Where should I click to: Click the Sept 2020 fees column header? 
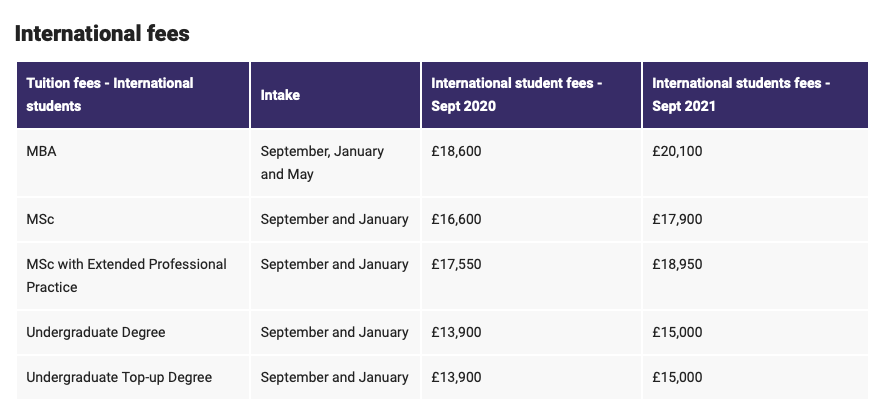coord(516,94)
